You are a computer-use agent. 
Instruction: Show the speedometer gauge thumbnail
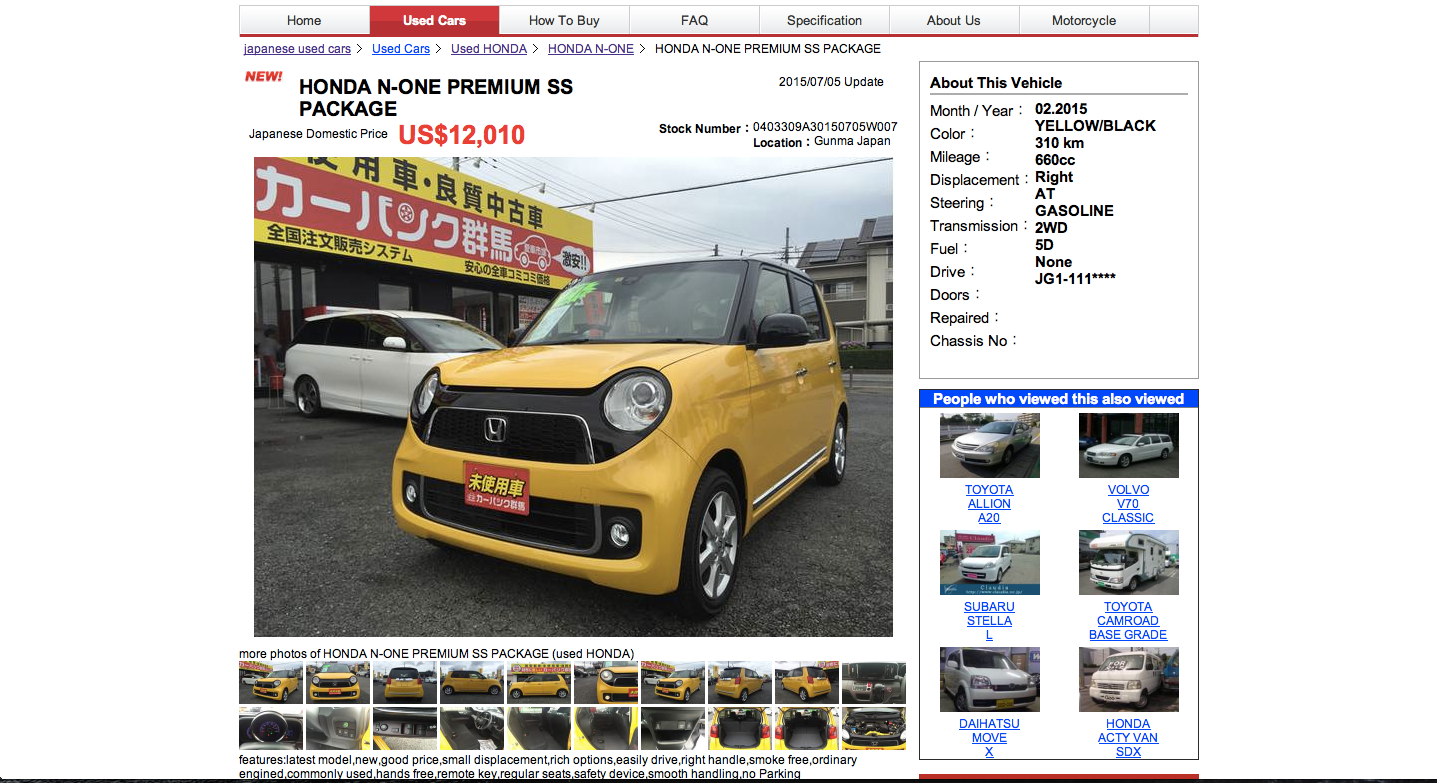[x=271, y=728]
